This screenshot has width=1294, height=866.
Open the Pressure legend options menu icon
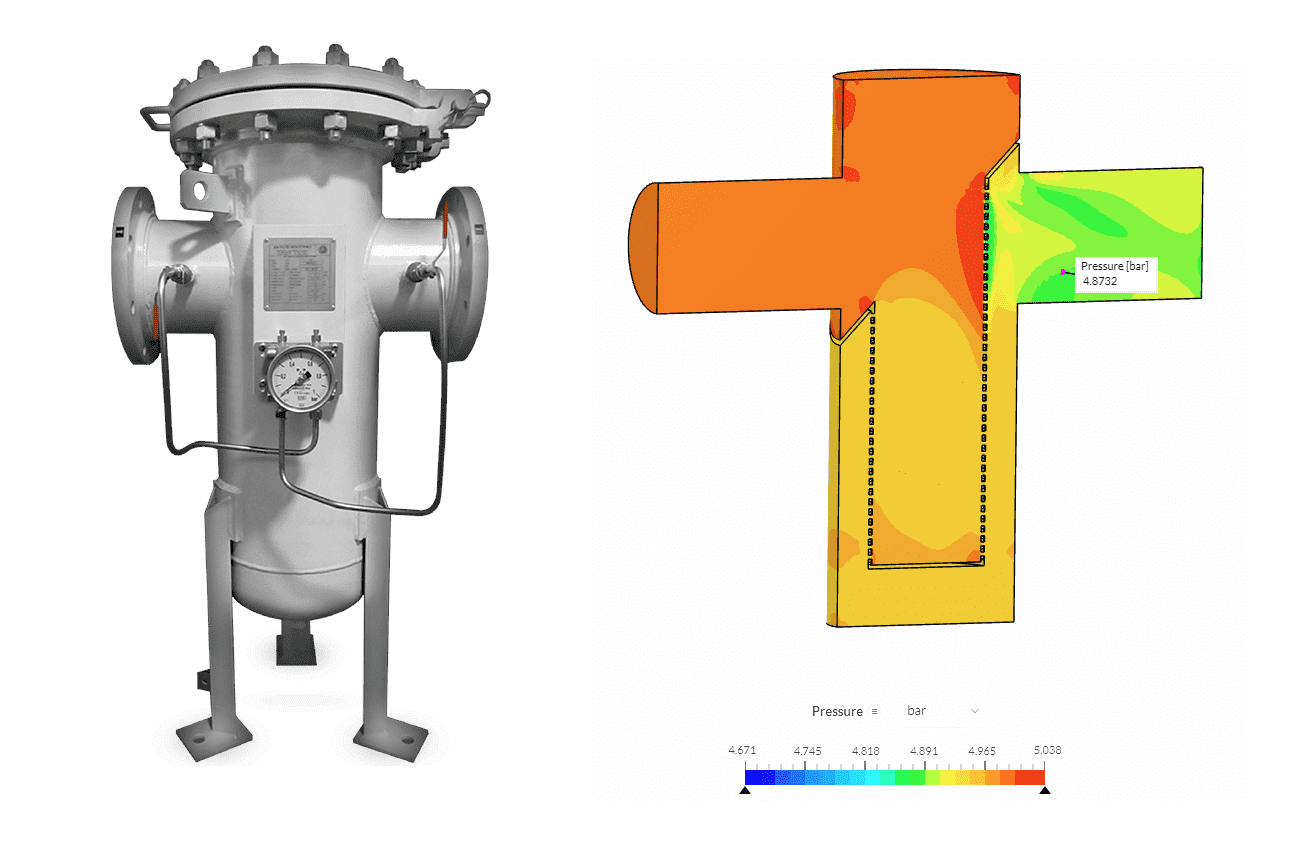pos(874,712)
